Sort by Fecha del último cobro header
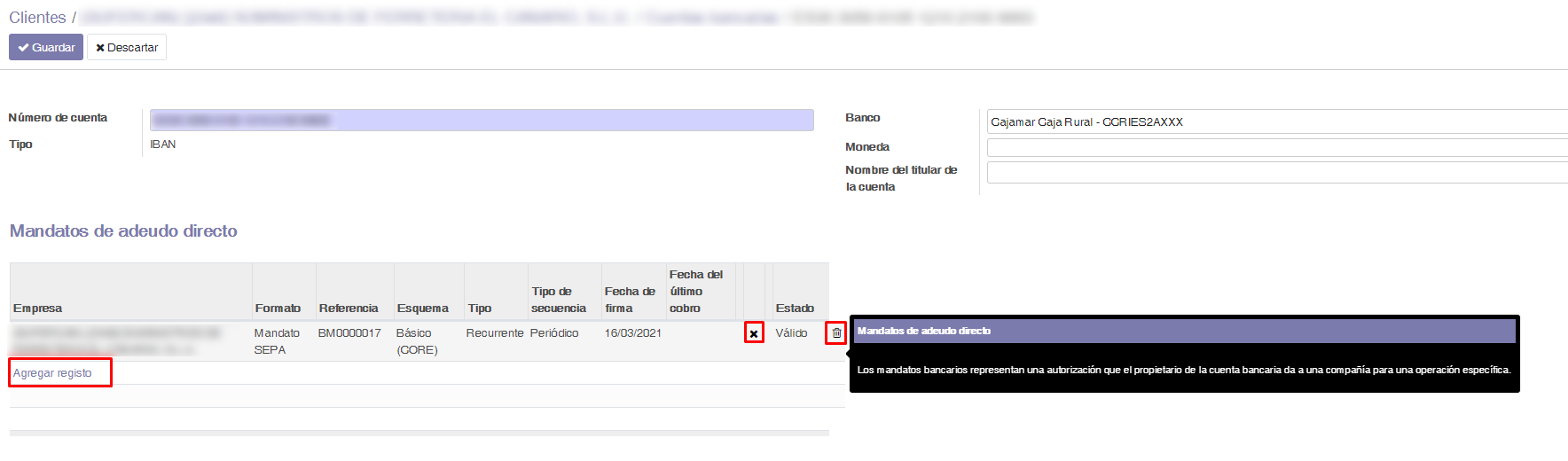Screen dimensions: 1568x461 tap(696, 292)
